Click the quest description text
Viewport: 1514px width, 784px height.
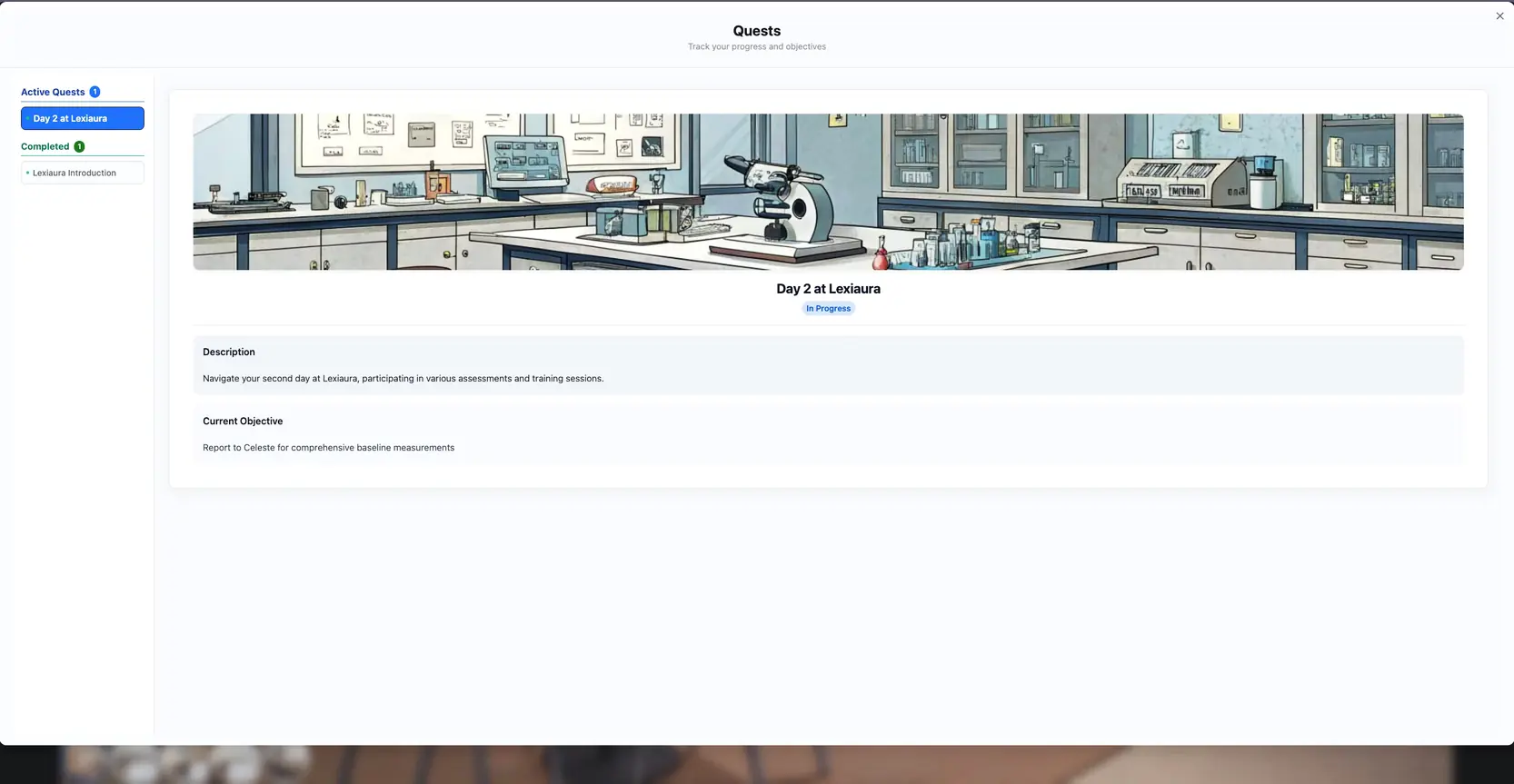[403, 379]
